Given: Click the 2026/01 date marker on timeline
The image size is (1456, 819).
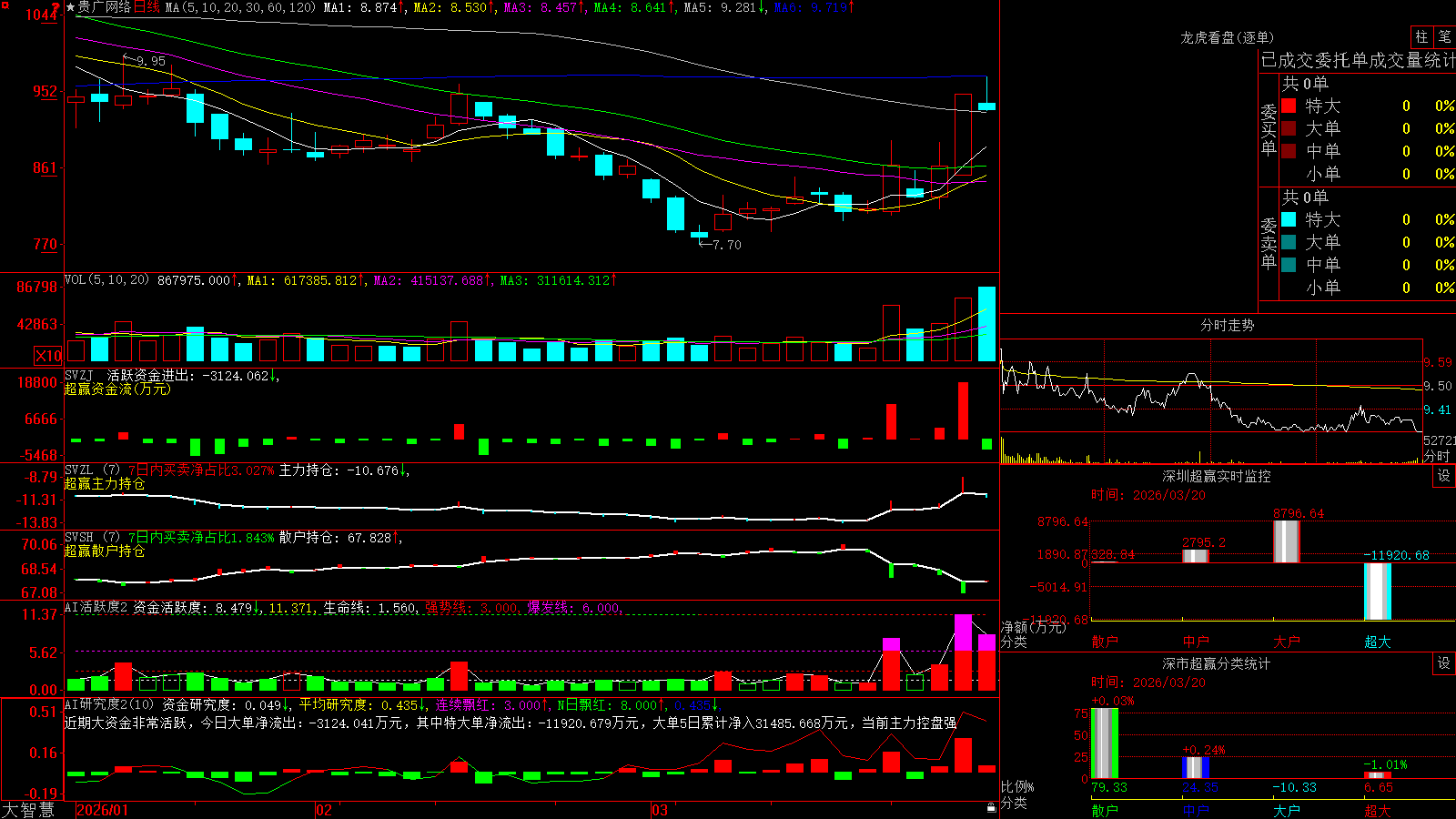Looking at the screenshot, I should click(102, 810).
